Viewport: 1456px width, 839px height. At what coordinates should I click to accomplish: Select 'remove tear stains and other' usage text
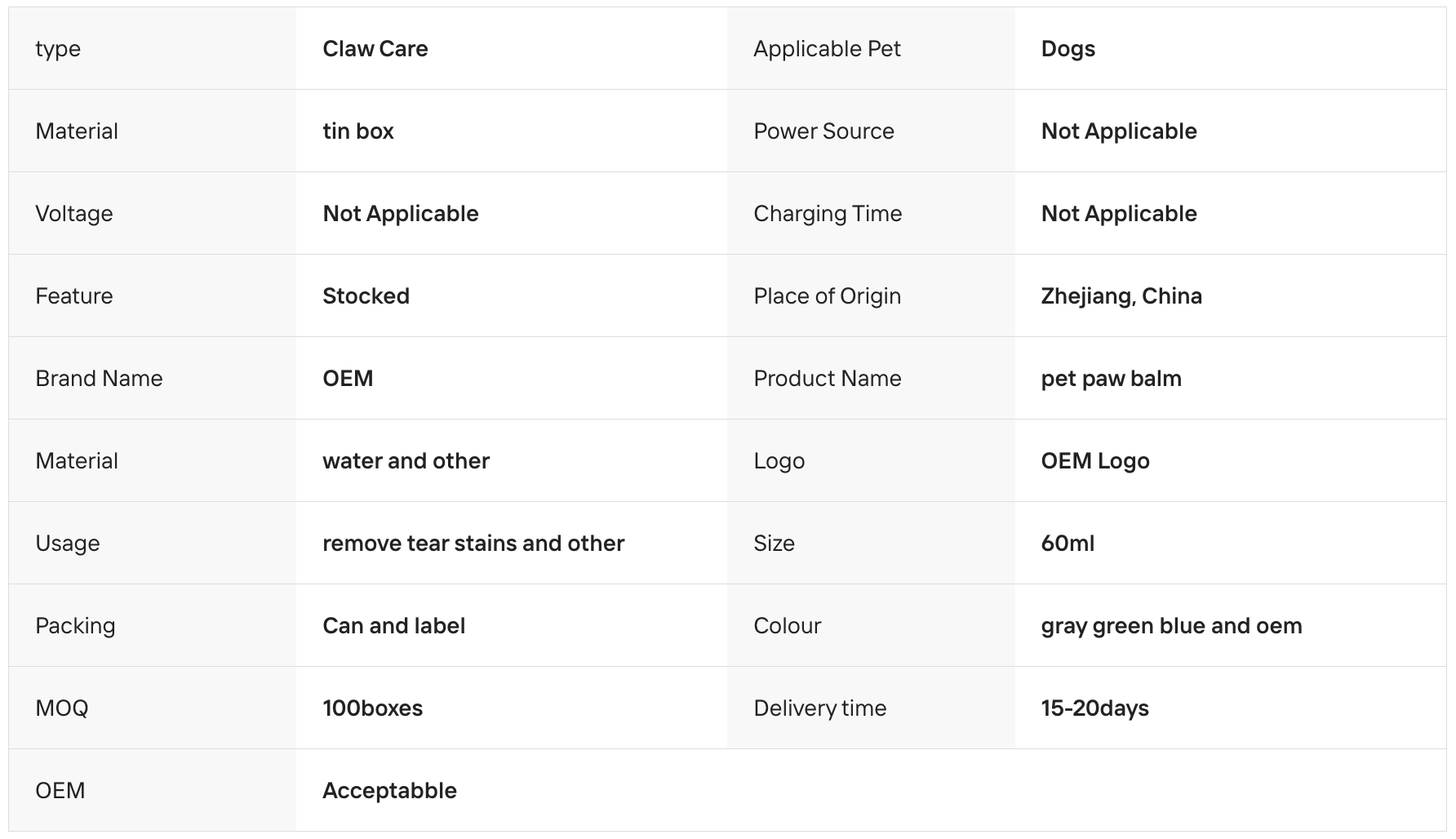point(473,544)
